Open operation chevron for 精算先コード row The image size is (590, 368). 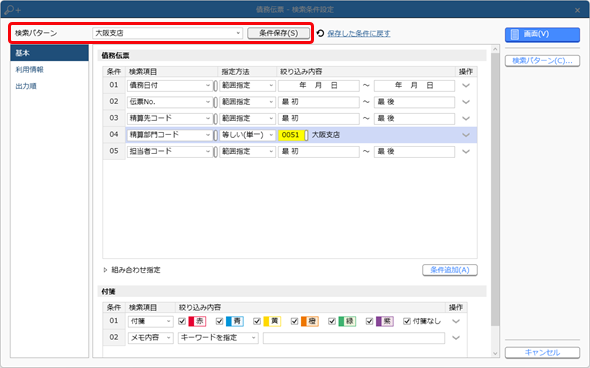click(466, 119)
